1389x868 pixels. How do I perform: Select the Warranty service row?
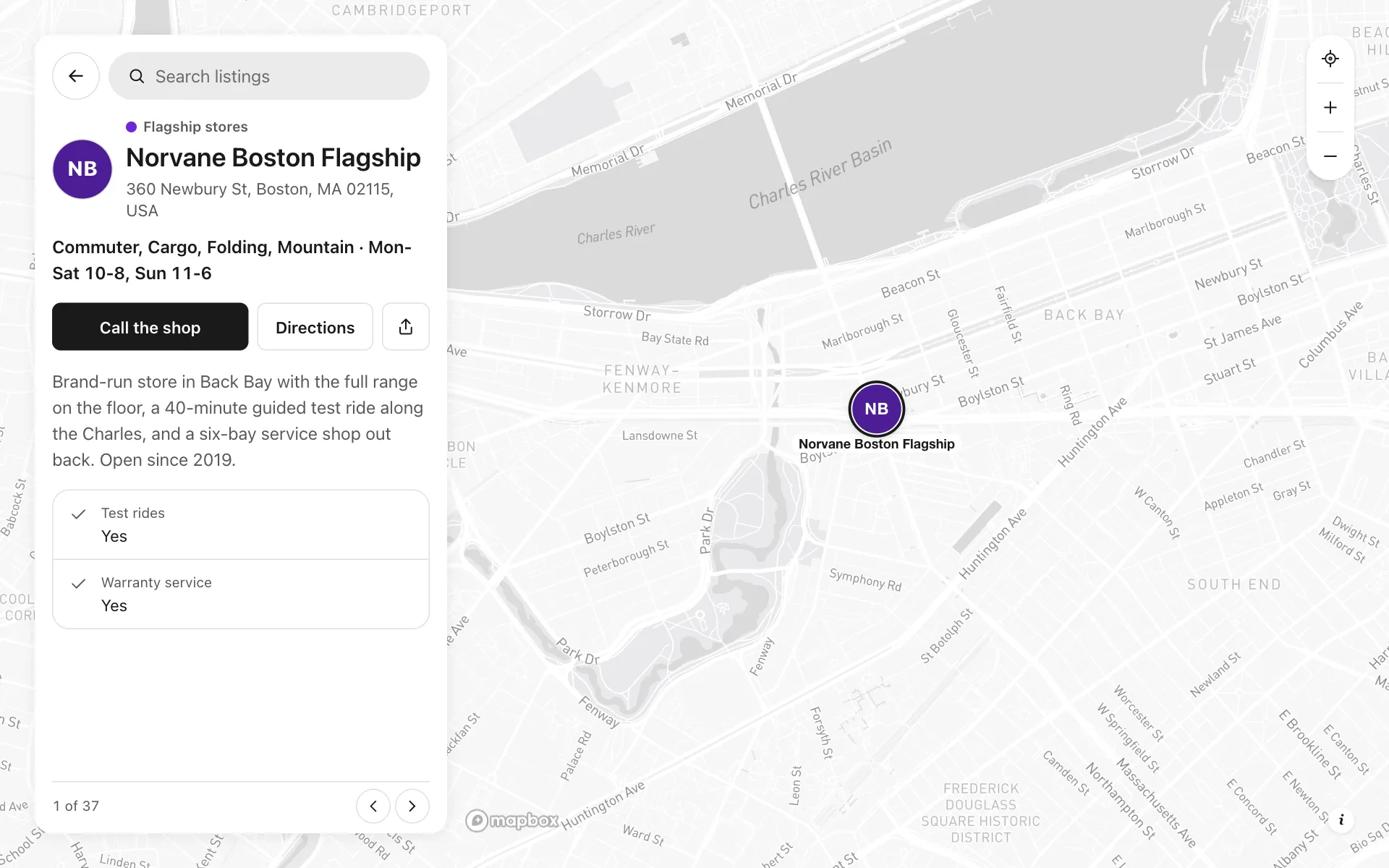click(x=241, y=594)
